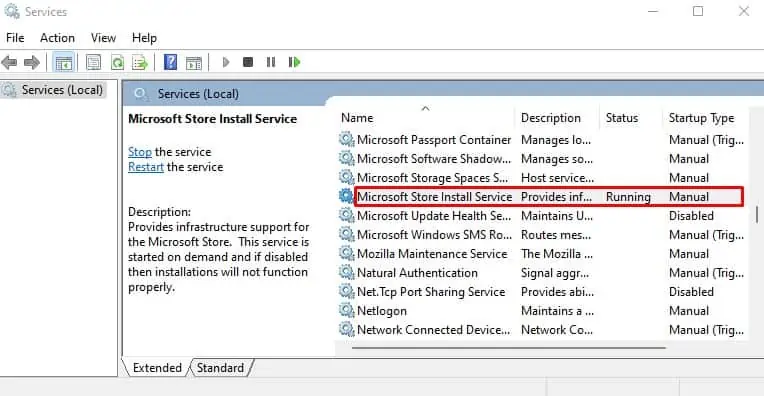Select Microsoft Storage Spaces service name

pos(433,178)
